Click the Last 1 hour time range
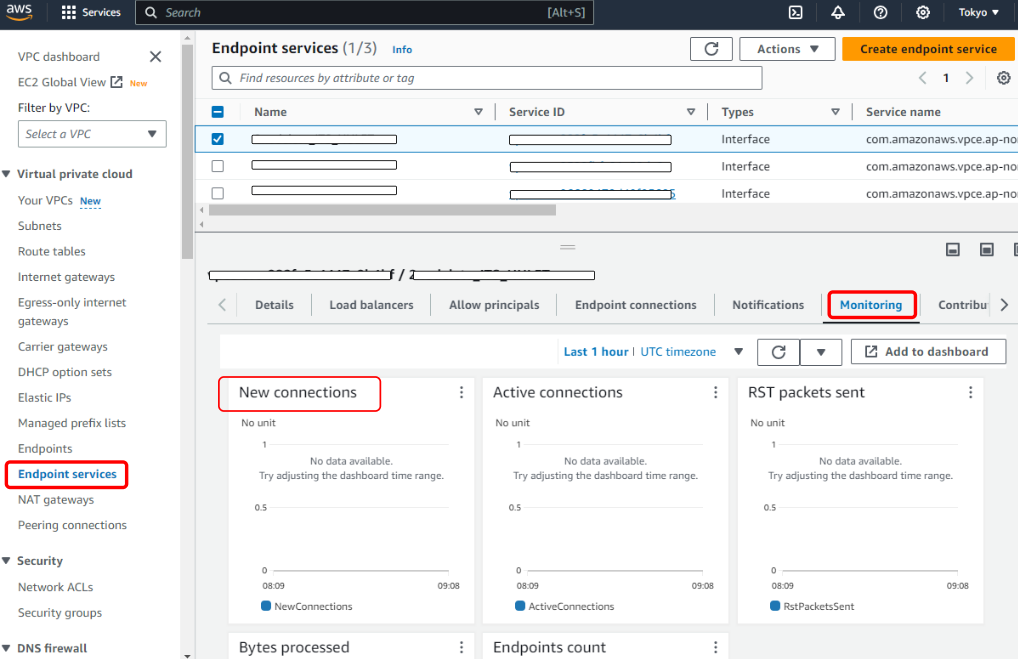This screenshot has width=1018, height=659. tap(596, 352)
